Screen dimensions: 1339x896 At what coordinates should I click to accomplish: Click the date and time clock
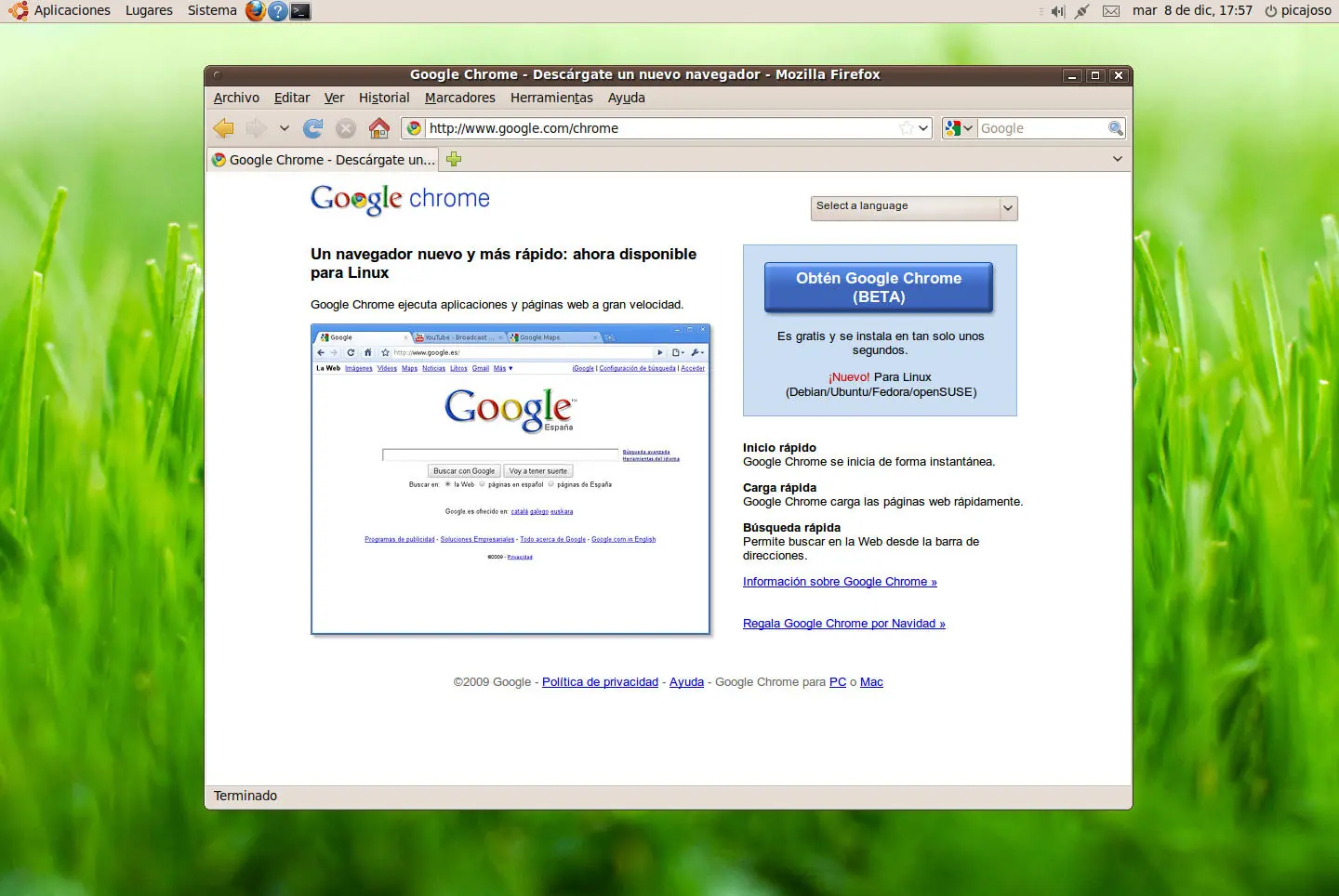point(1192,11)
